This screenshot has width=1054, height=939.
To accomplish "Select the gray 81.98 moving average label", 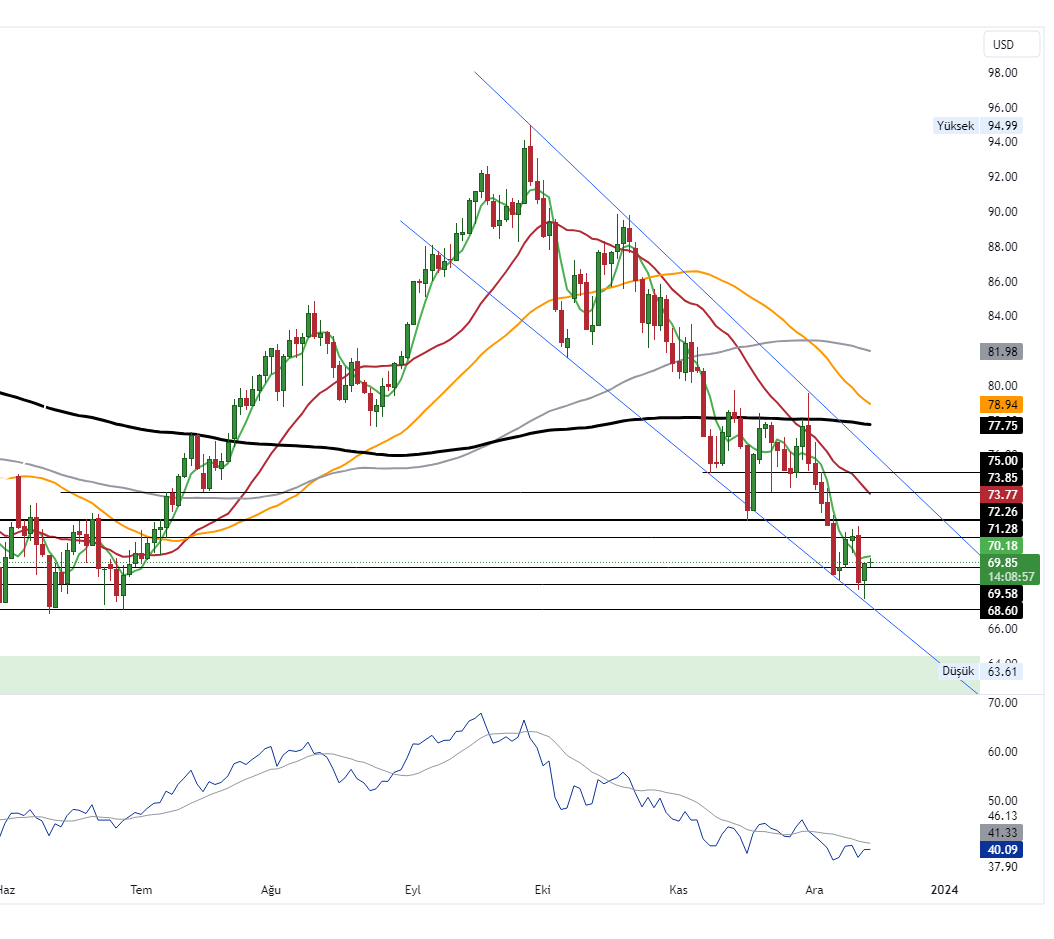I will 1002,352.
